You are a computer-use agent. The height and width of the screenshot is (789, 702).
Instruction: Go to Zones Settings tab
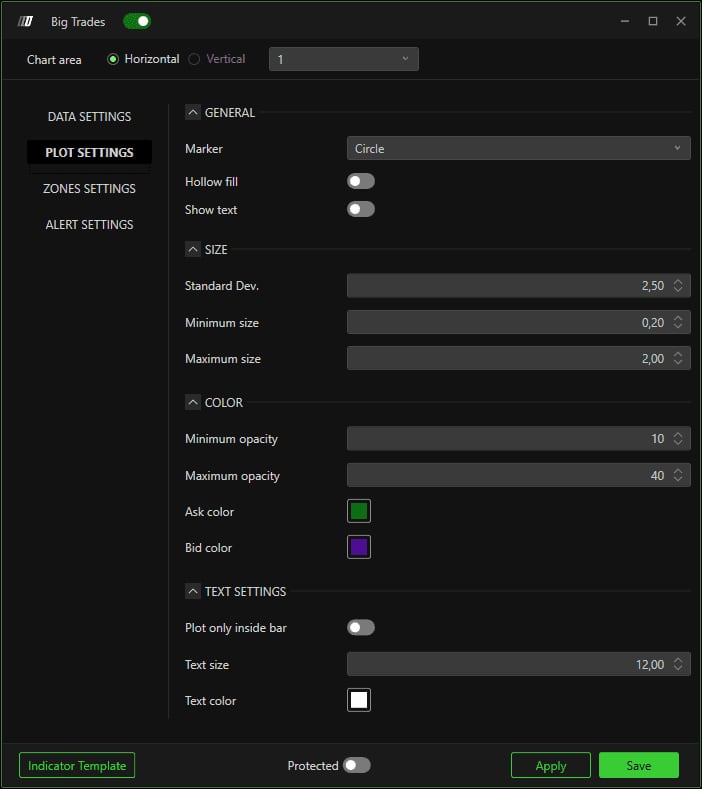point(90,189)
